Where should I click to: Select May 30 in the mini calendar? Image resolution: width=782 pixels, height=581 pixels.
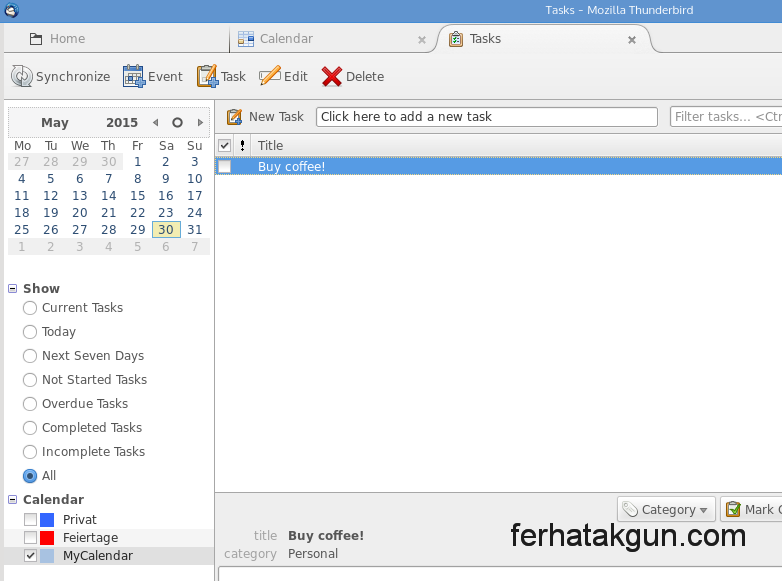(166, 230)
